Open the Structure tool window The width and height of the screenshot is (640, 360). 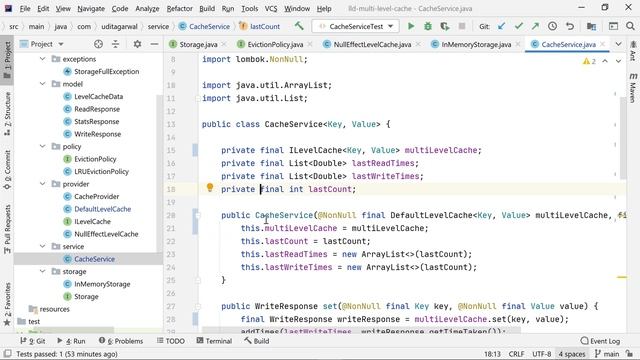coord(7,114)
